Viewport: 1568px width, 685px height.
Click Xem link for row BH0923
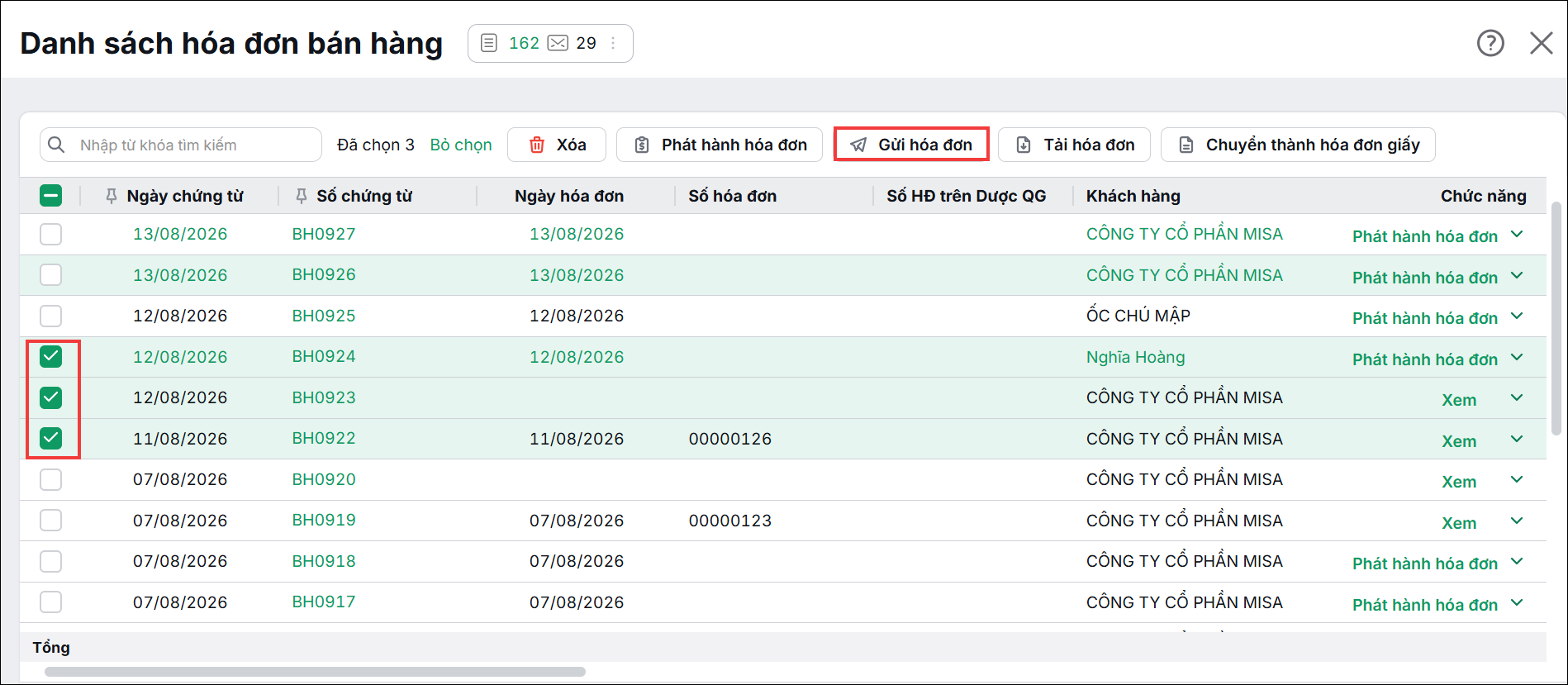click(1459, 400)
